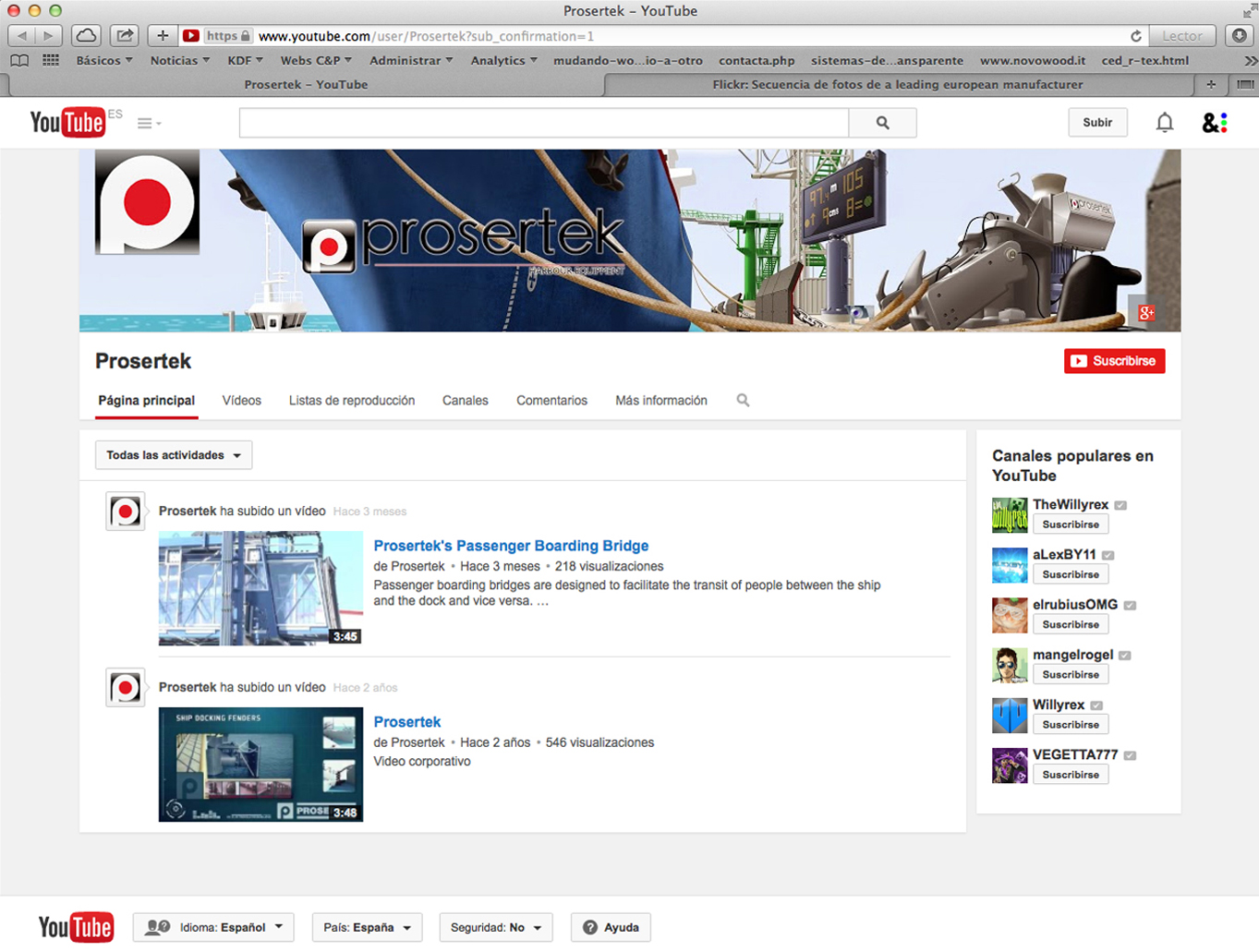Subscribe to elrubiusOMG channel
Image resolution: width=1259 pixels, height=952 pixels.
coord(1071,624)
